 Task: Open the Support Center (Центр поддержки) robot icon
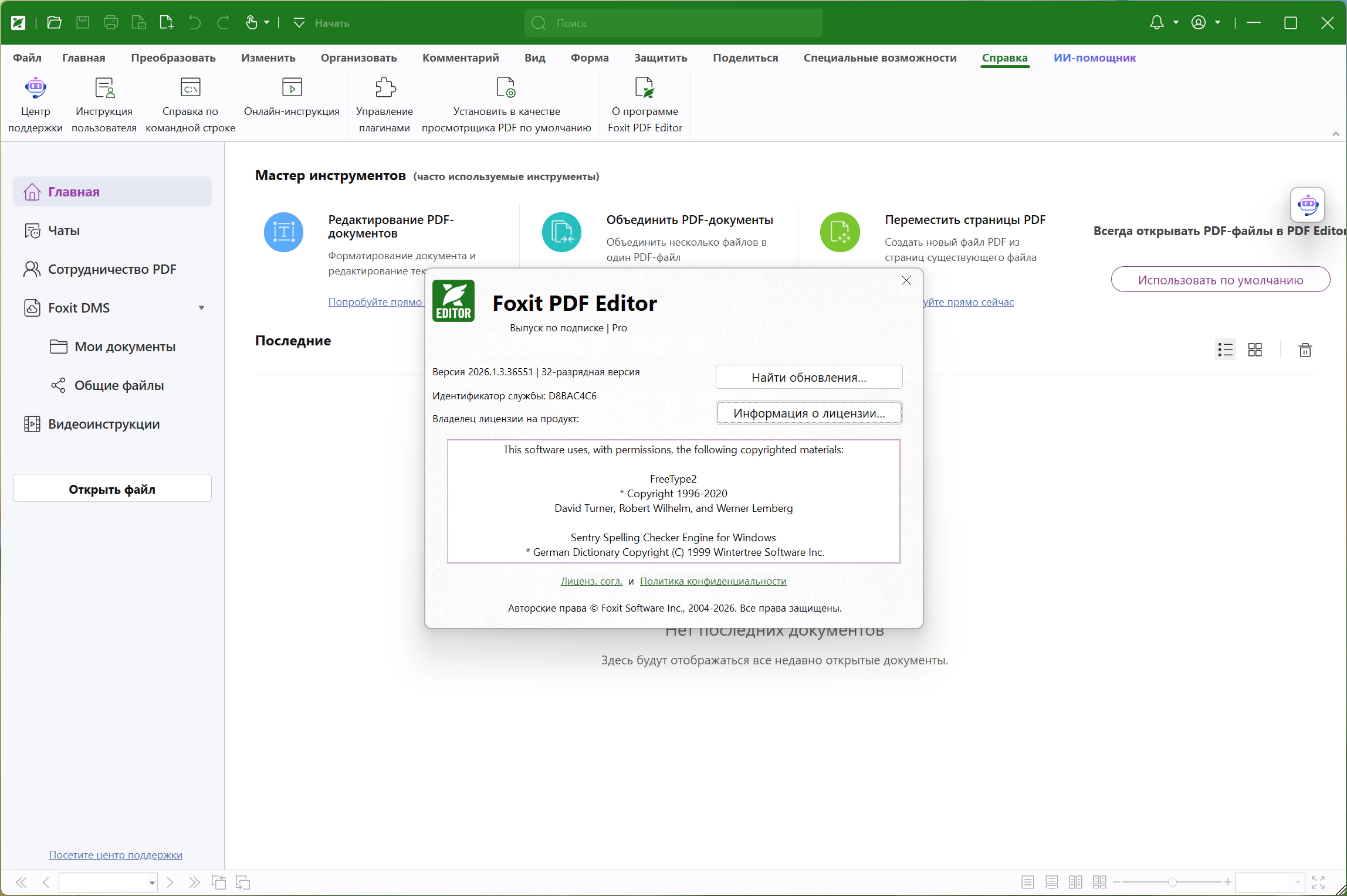pyautogui.click(x=35, y=88)
